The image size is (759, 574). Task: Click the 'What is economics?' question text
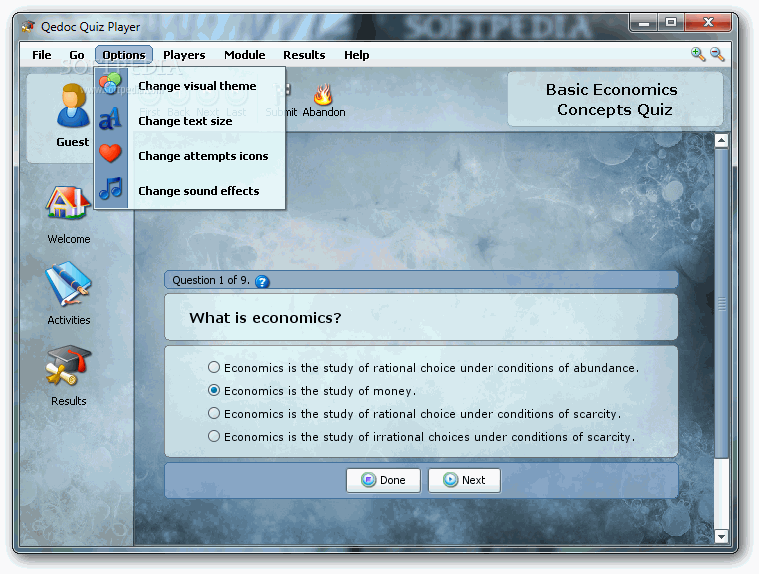tap(265, 317)
